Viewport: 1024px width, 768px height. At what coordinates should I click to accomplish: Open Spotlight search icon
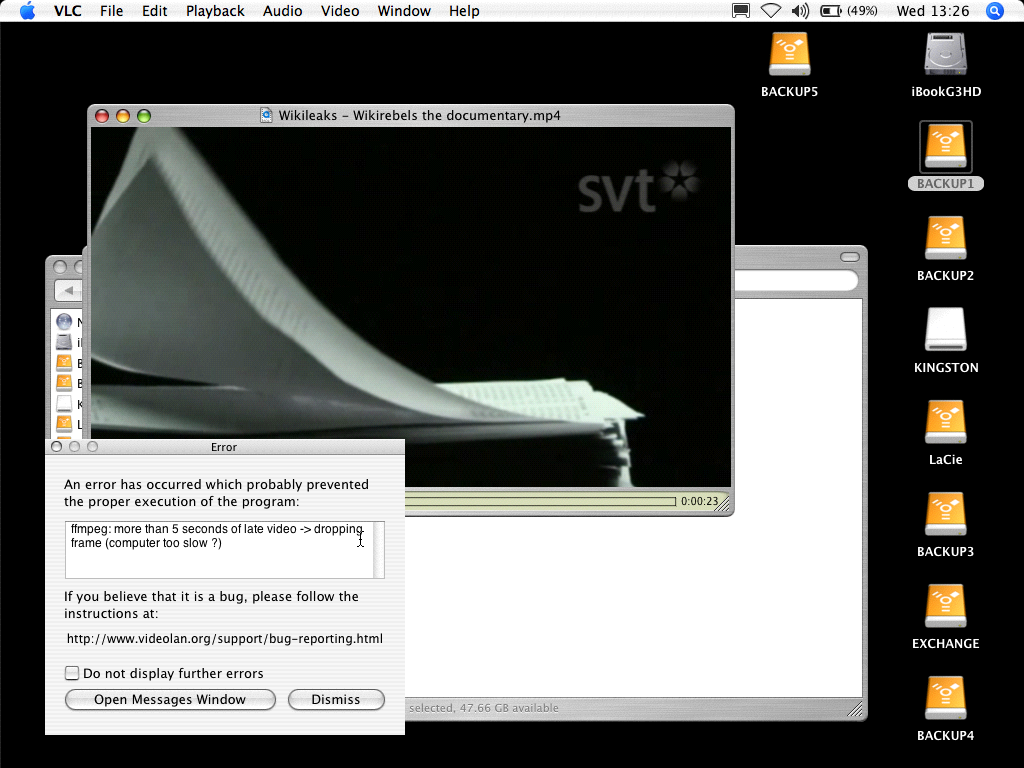pos(995,10)
